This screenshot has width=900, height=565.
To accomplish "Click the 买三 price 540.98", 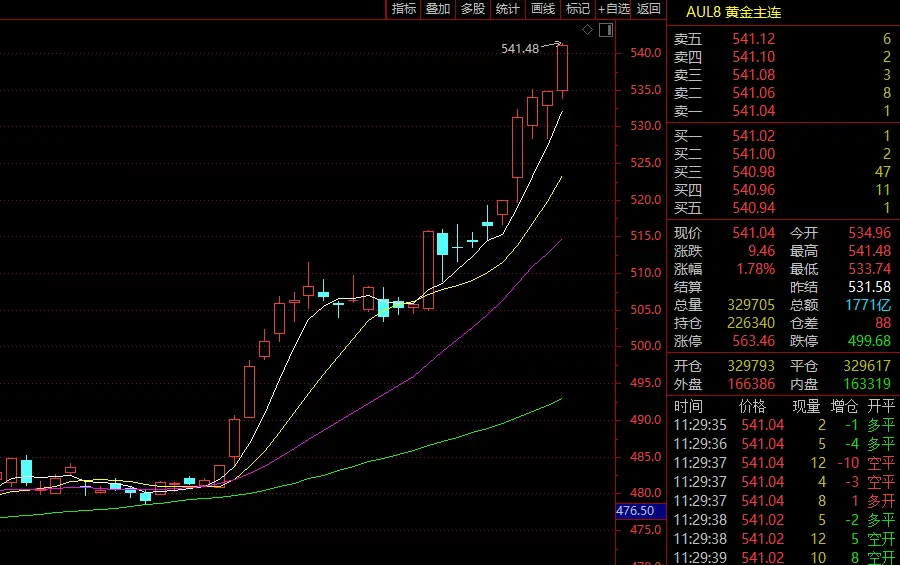I will coord(754,172).
